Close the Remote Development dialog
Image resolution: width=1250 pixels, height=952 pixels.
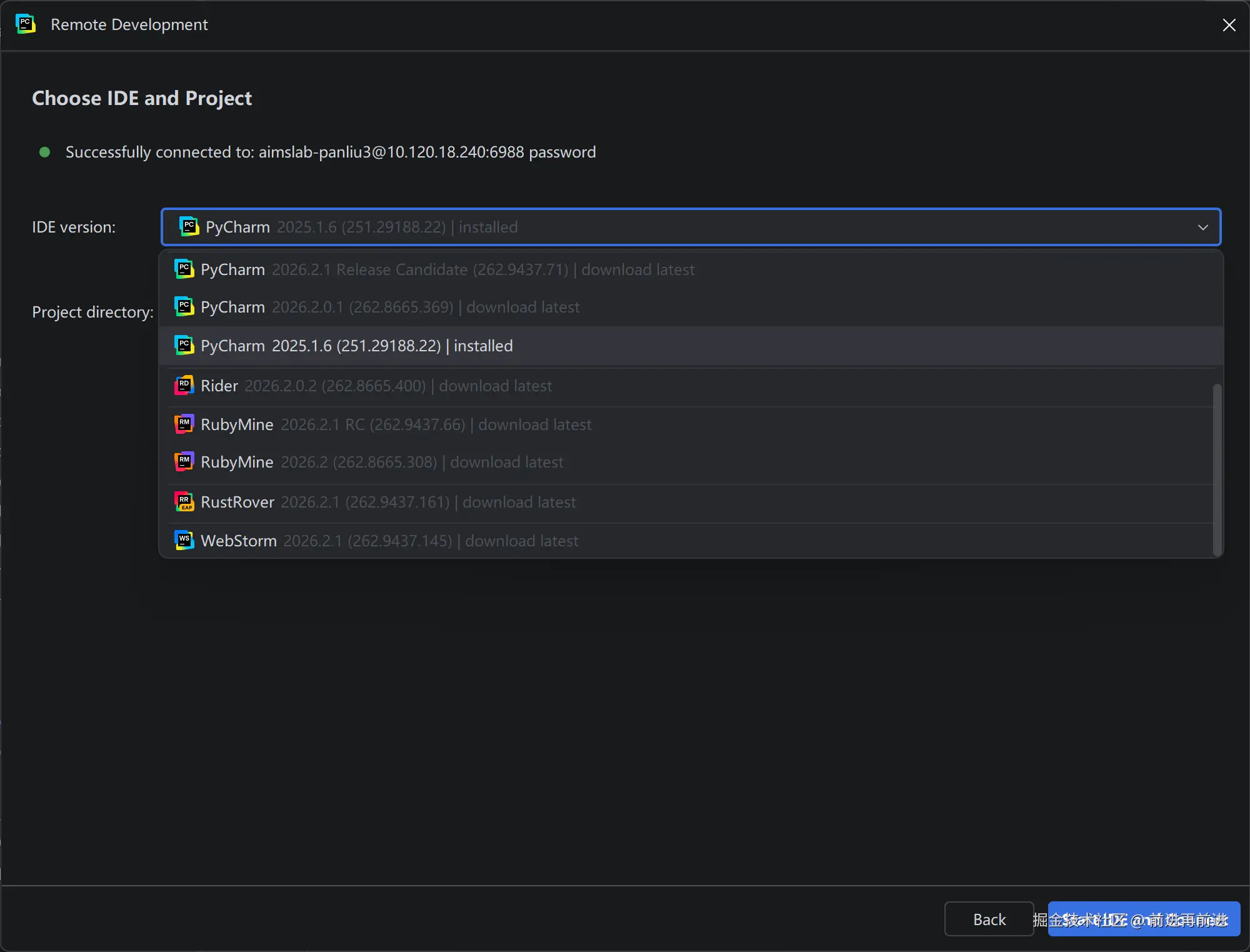click(x=1229, y=25)
